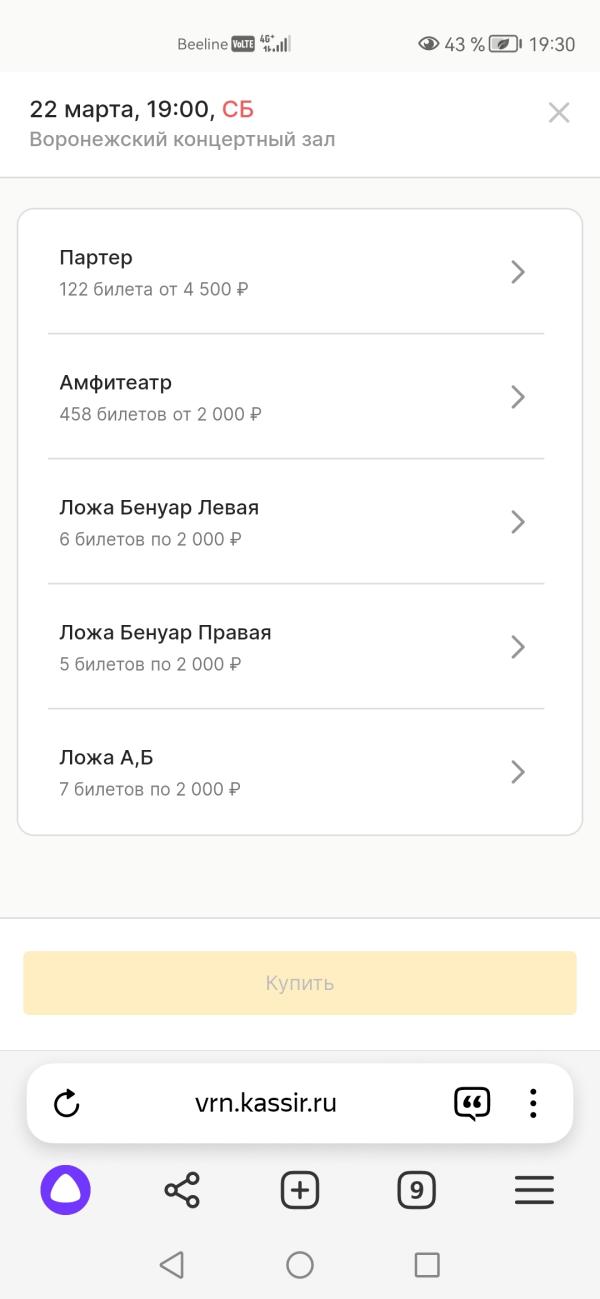Expand the Ложа Бенуар Левая chevron

[518, 522]
